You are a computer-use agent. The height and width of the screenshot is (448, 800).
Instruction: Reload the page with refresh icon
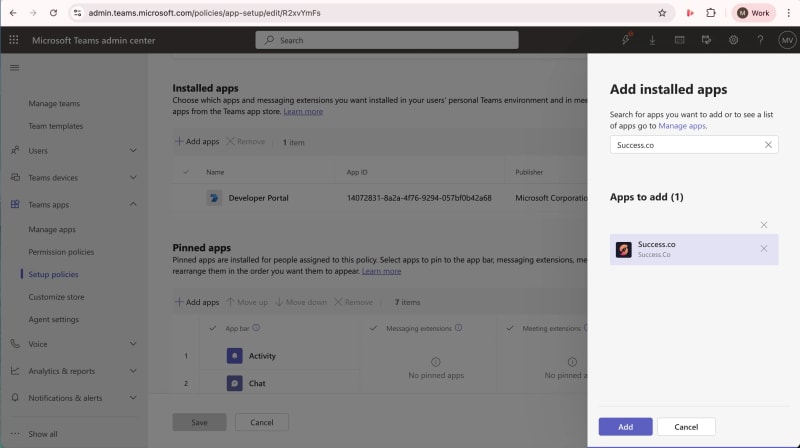point(53,13)
